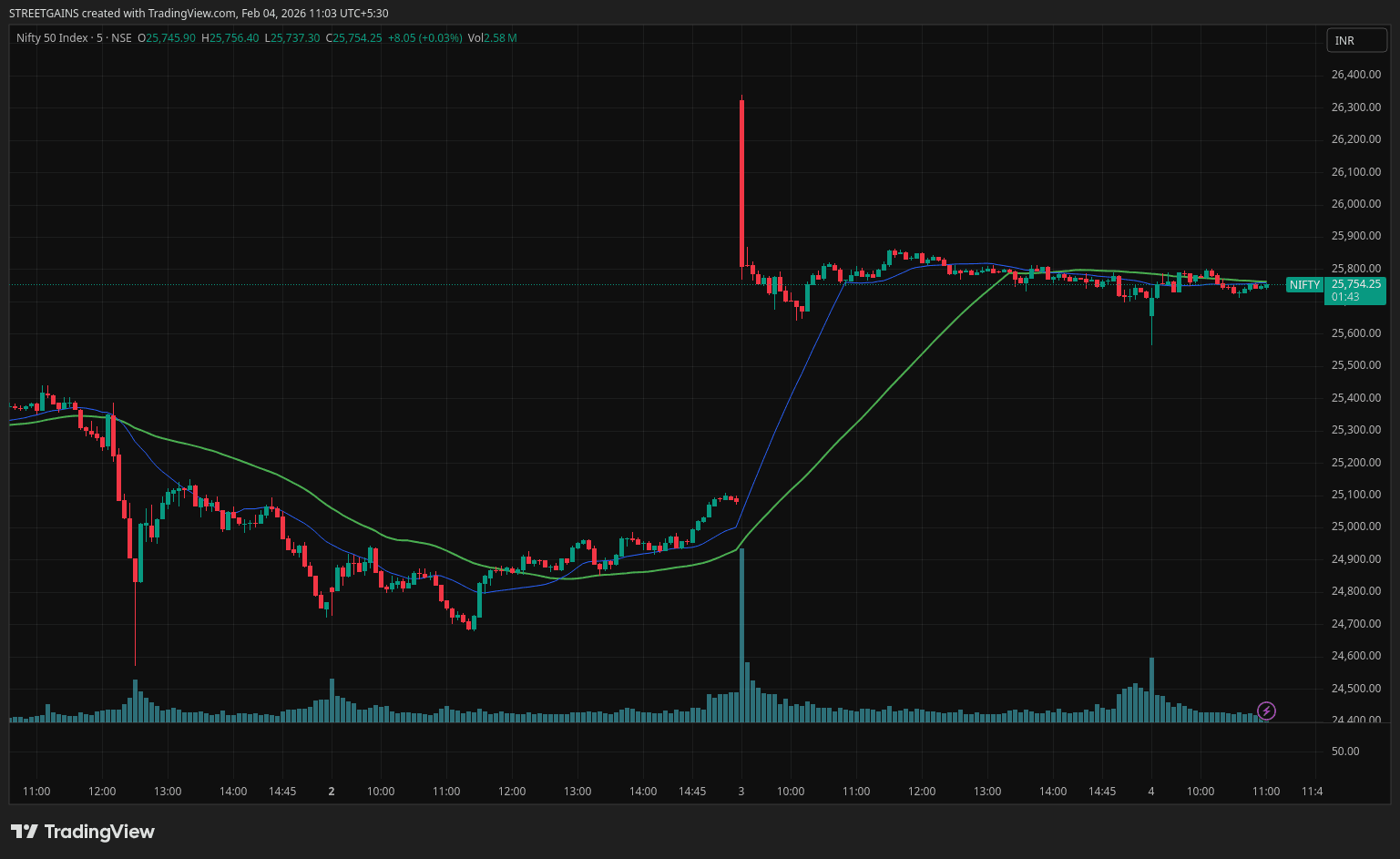1400x859 pixels.
Task: Click the close price C25,754.25 in legend
Action: pos(356,38)
